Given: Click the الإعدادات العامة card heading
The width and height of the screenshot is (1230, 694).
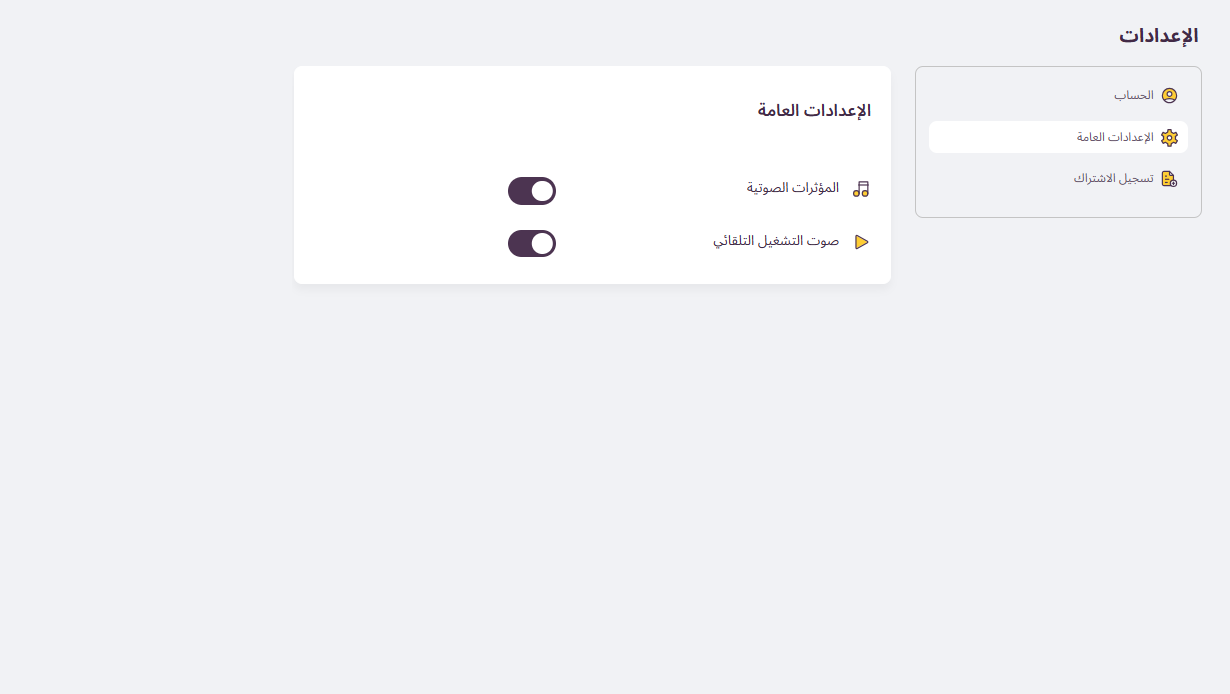Looking at the screenshot, I should tap(814, 110).
